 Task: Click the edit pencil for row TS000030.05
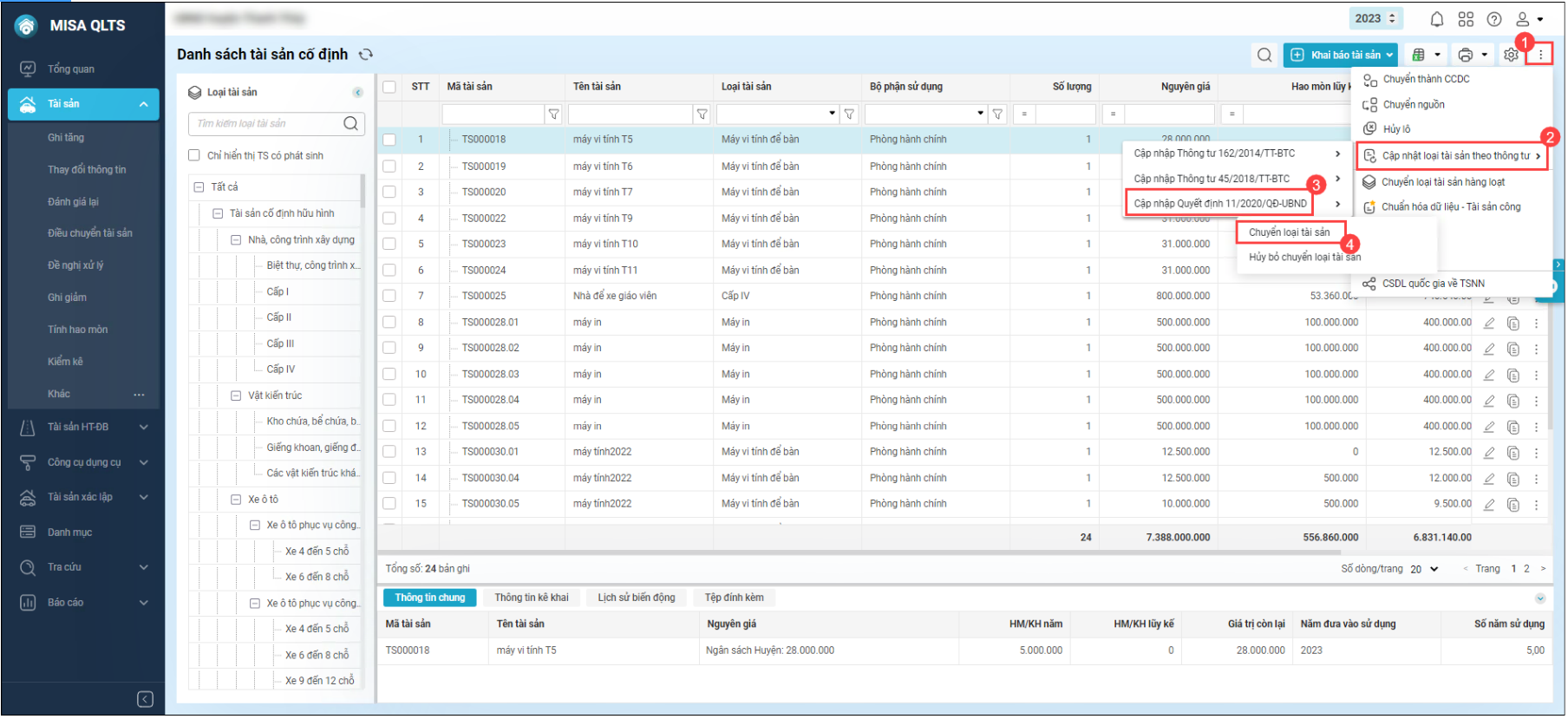1489,504
